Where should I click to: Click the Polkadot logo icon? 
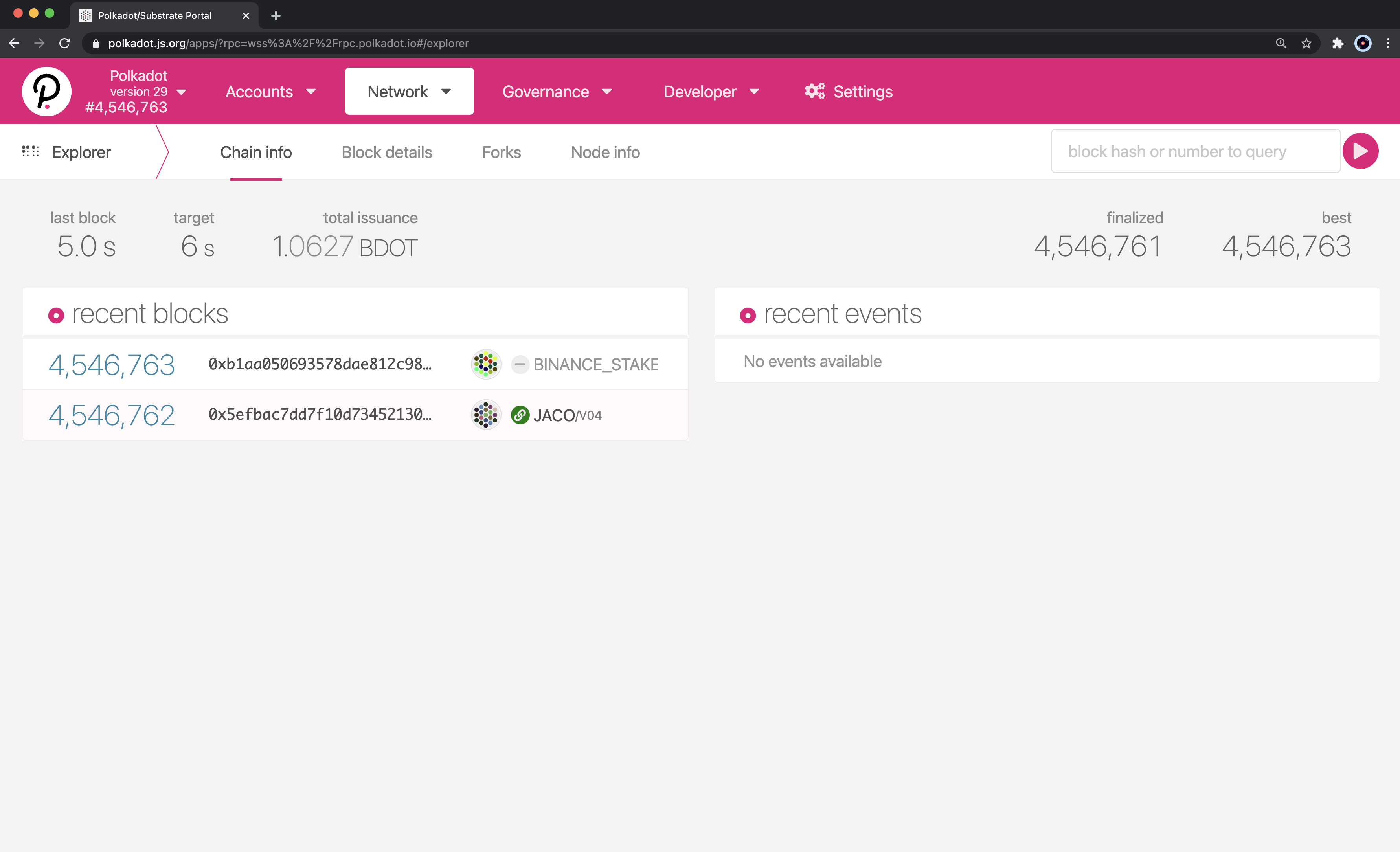[47, 91]
